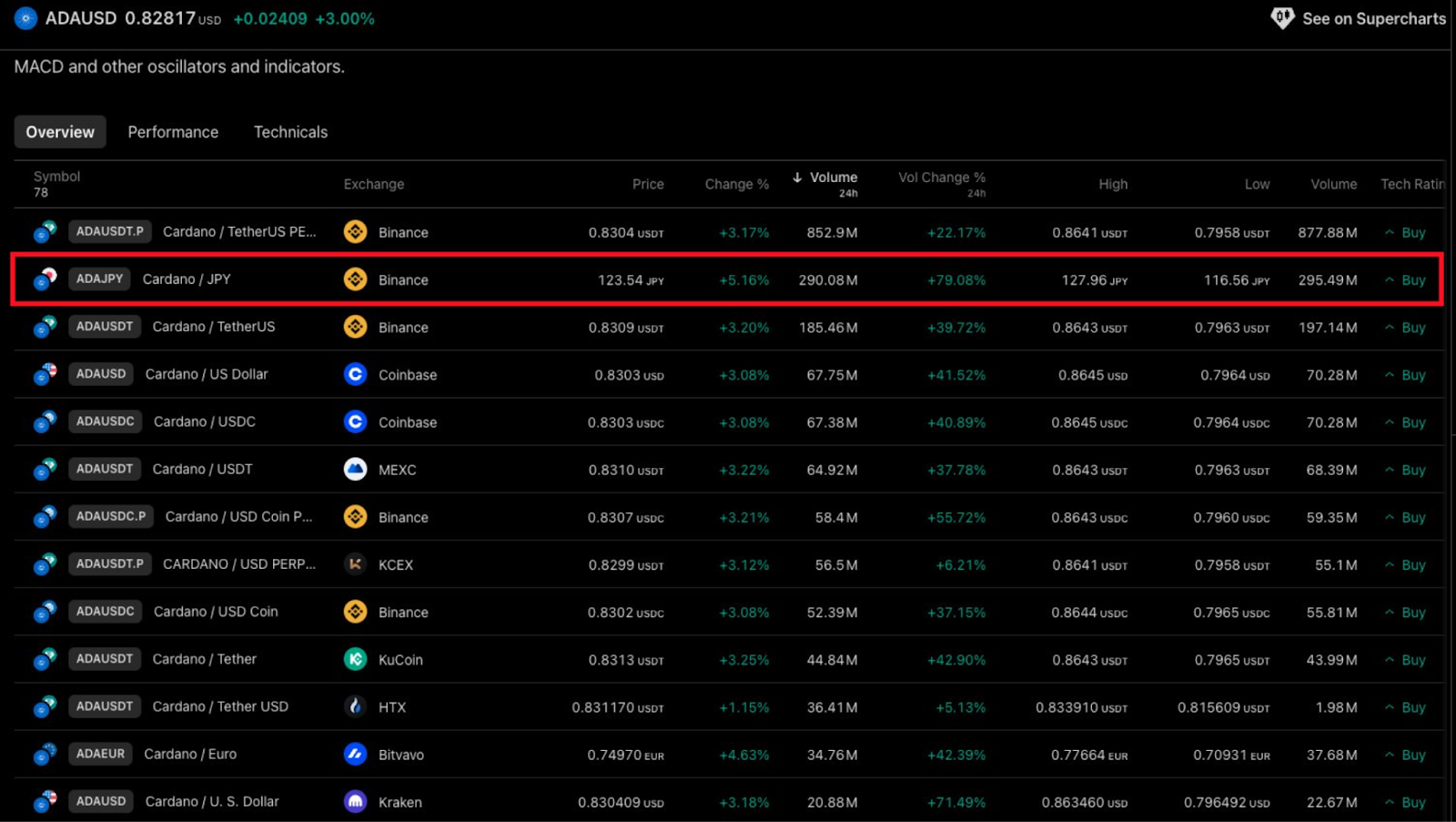Viewport: 1456px width, 822px height.
Task: Open the ADAJPY symbol tag
Action: point(99,279)
